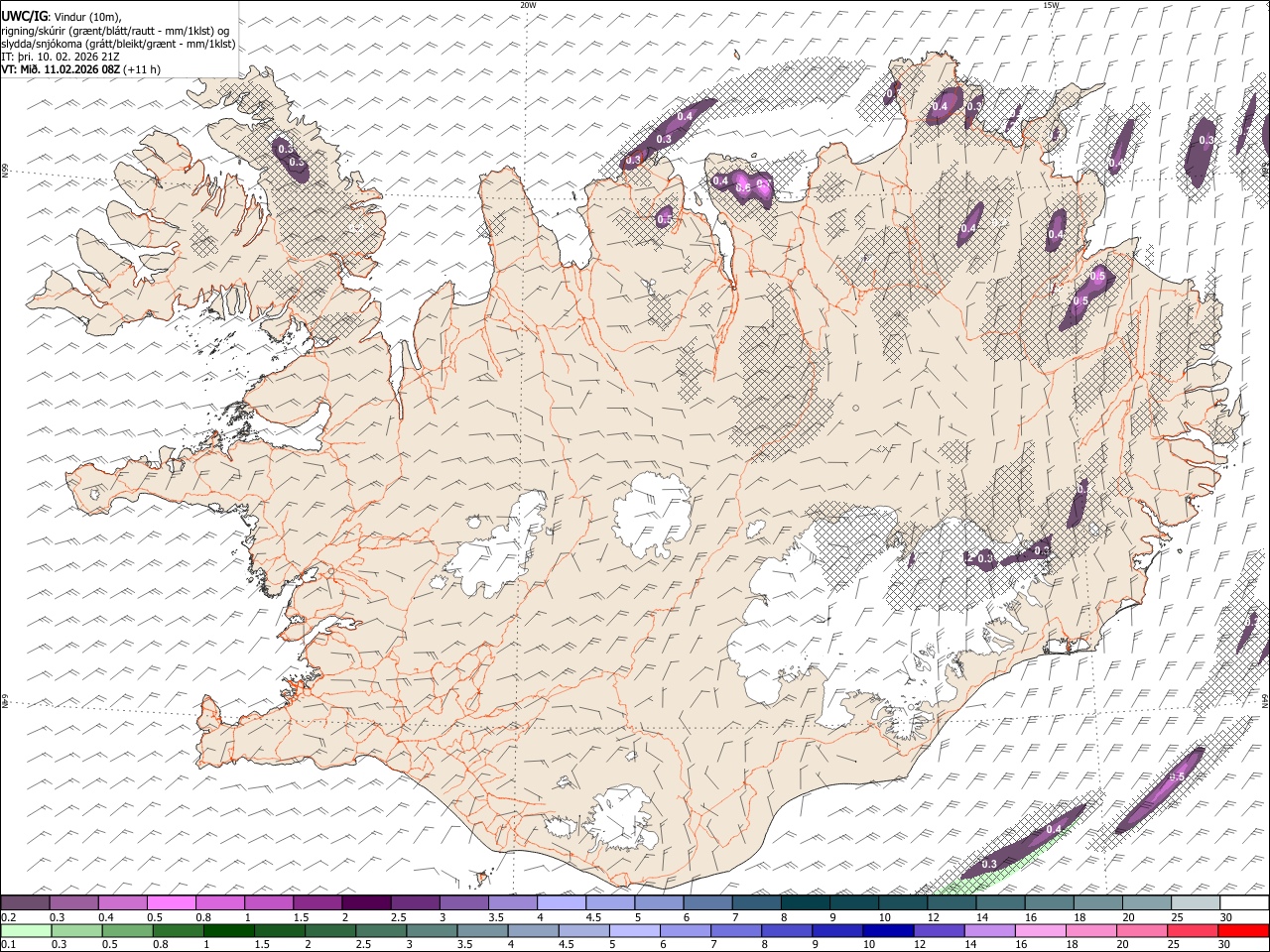Screen dimensions: 1270x952
Task: Click the light violet lower swatch labeled 14
Action: pyautogui.click(x=989, y=930)
